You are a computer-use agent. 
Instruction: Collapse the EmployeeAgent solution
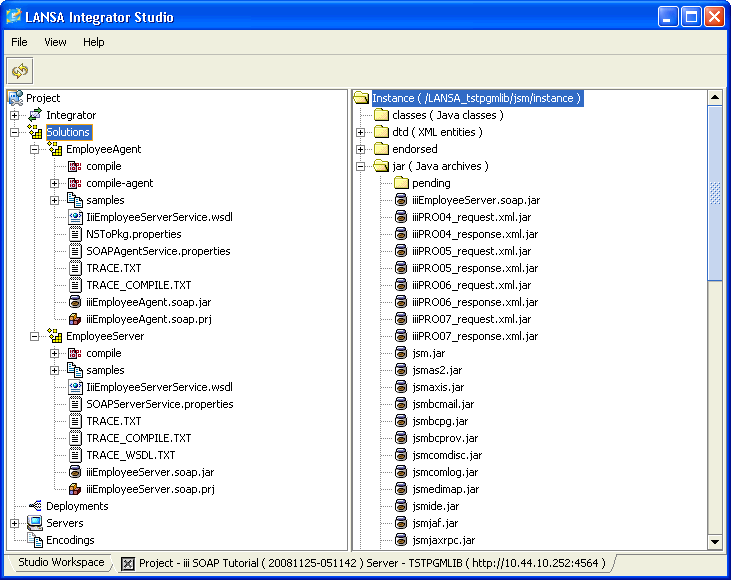point(34,149)
